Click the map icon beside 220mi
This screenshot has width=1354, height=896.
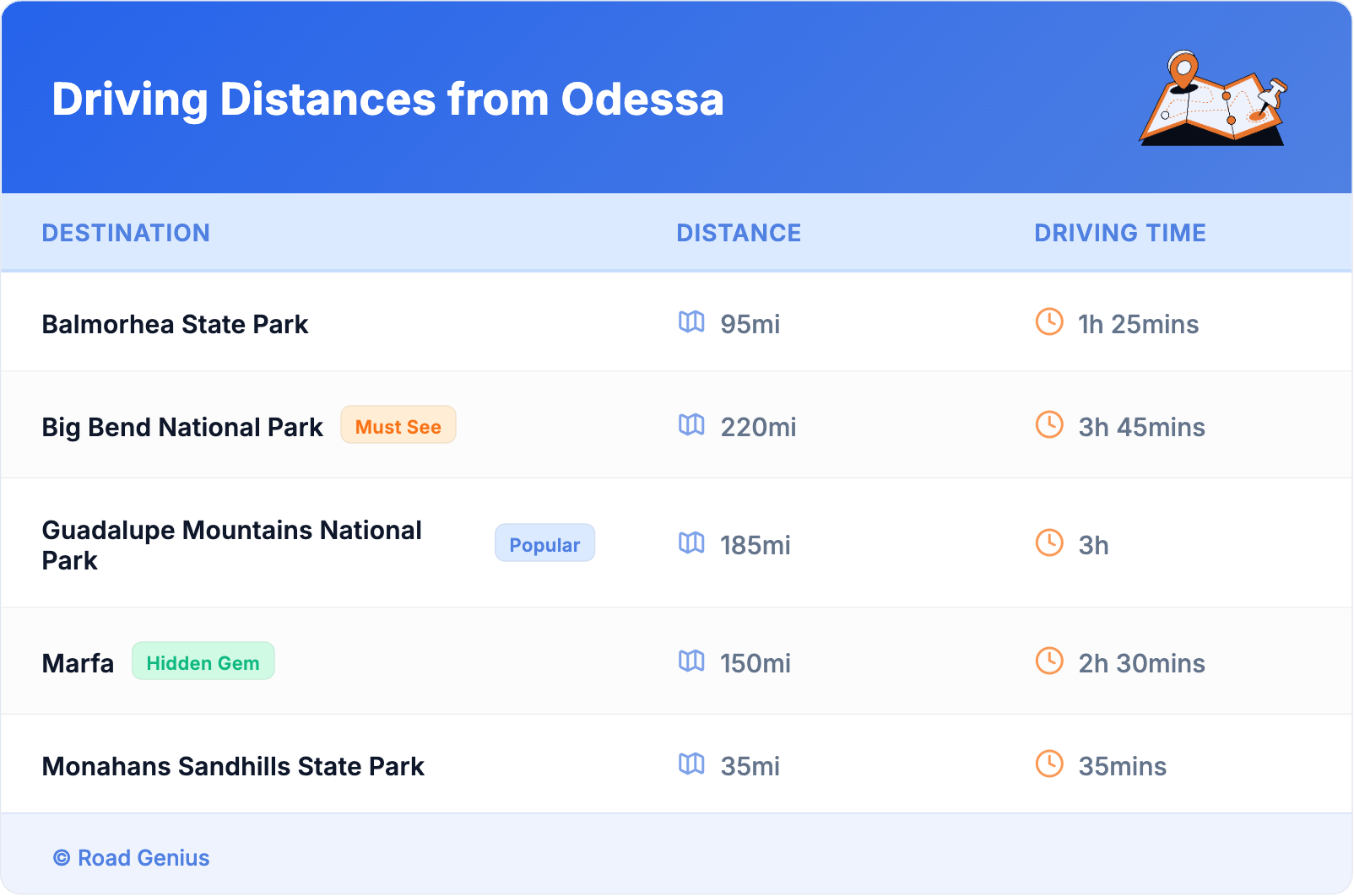(691, 425)
